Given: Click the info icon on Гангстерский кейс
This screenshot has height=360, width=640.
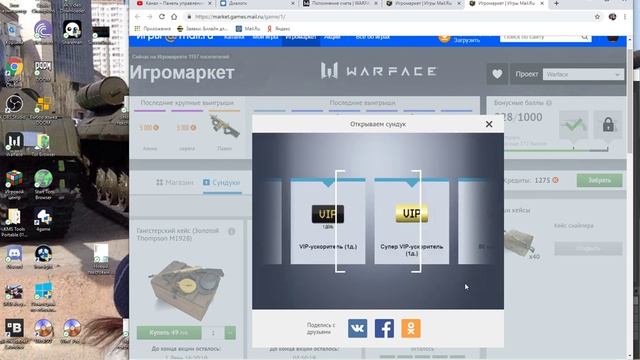Looking at the screenshot, I should [x=231, y=231].
